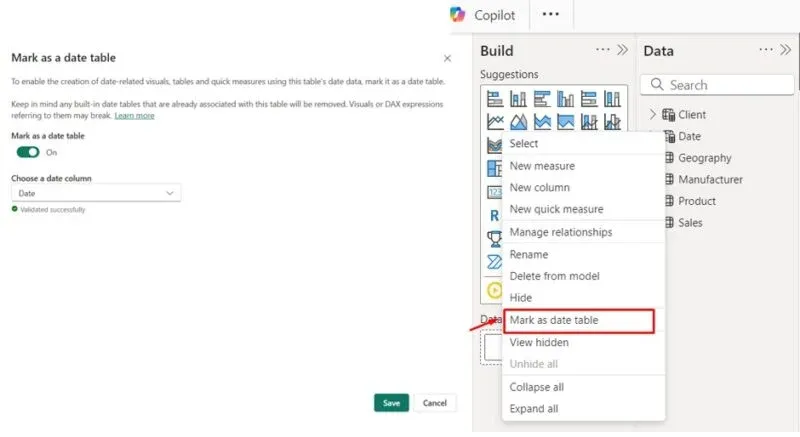Select the line and clustered column chart

[612, 122]
